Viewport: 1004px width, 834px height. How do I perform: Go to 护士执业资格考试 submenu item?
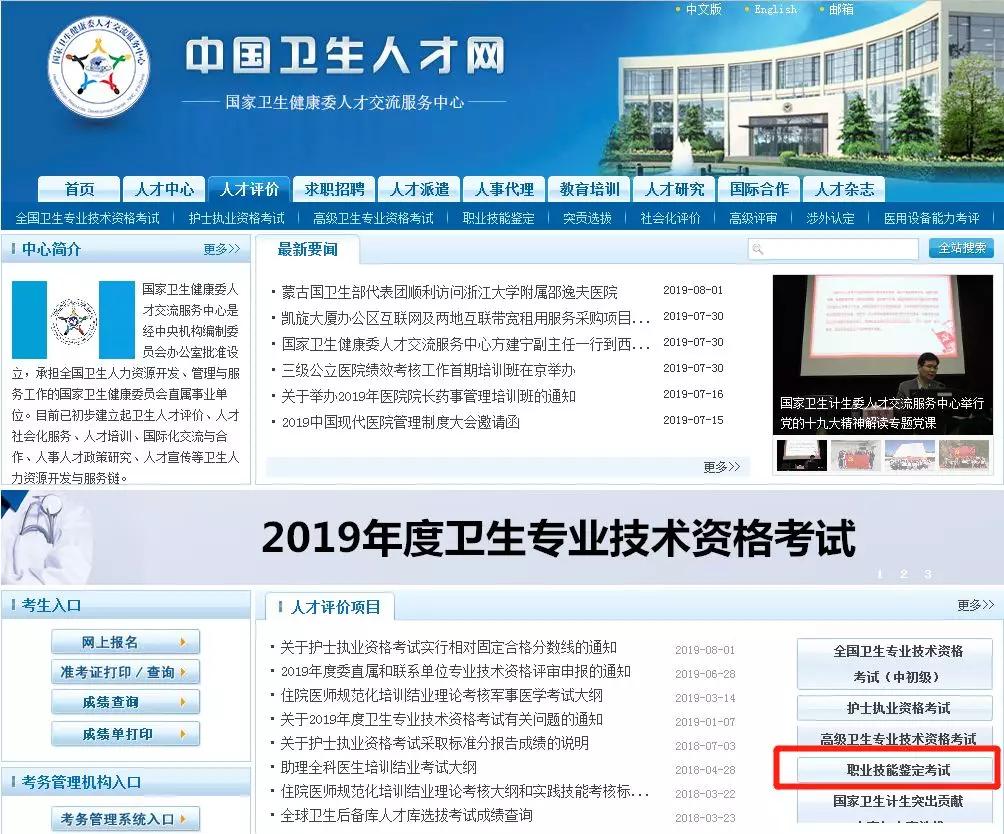coord(236,218)
